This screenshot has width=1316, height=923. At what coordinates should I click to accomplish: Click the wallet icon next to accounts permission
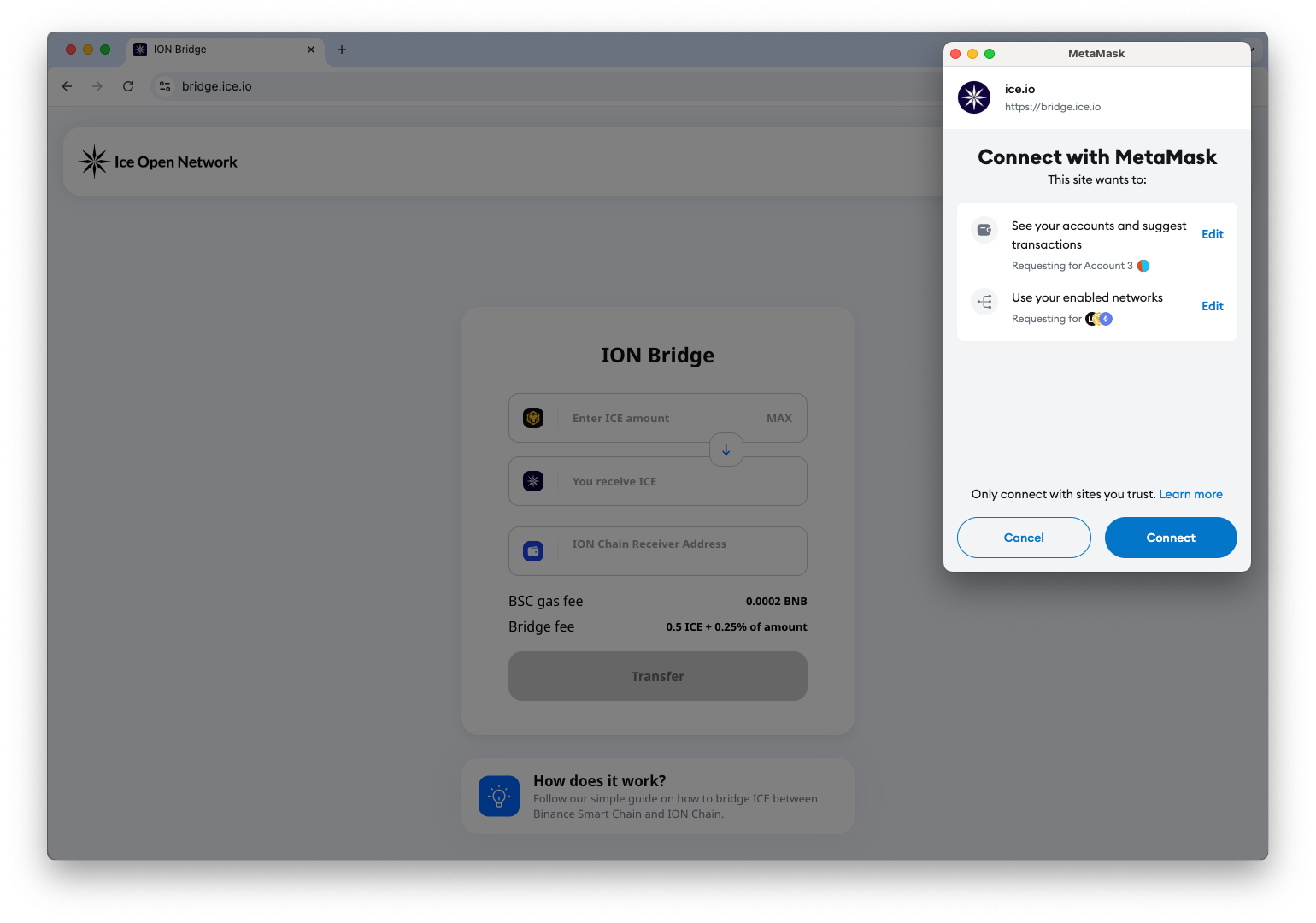click(x=984, y=230)
